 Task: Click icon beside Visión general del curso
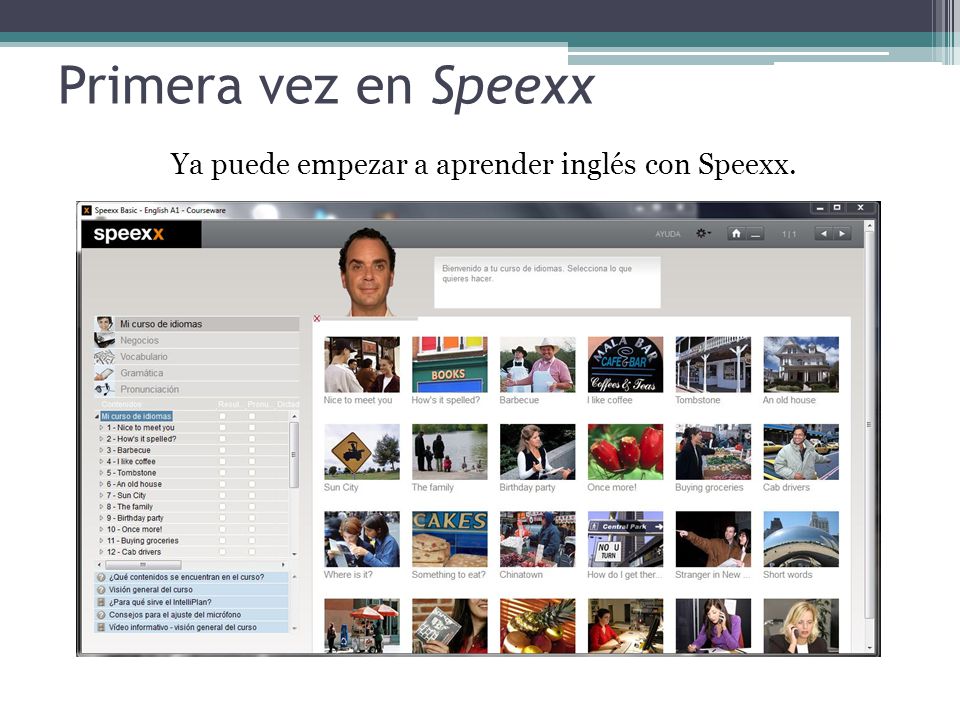click(x=101, y=590)
